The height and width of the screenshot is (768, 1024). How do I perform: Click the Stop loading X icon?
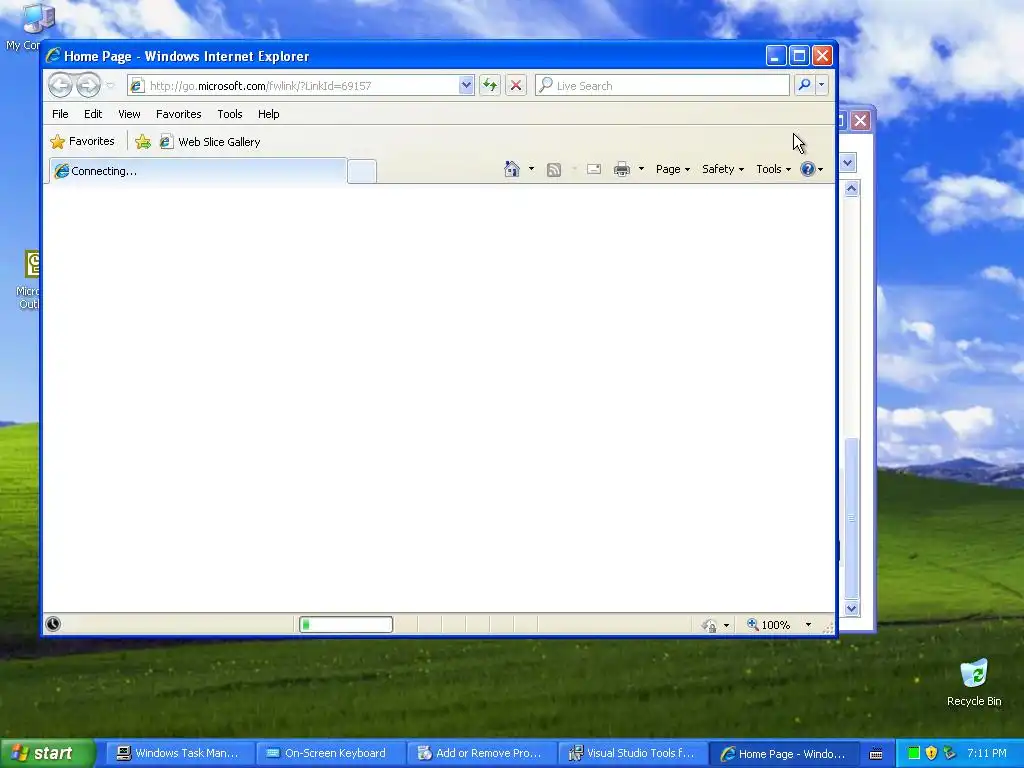516,86
